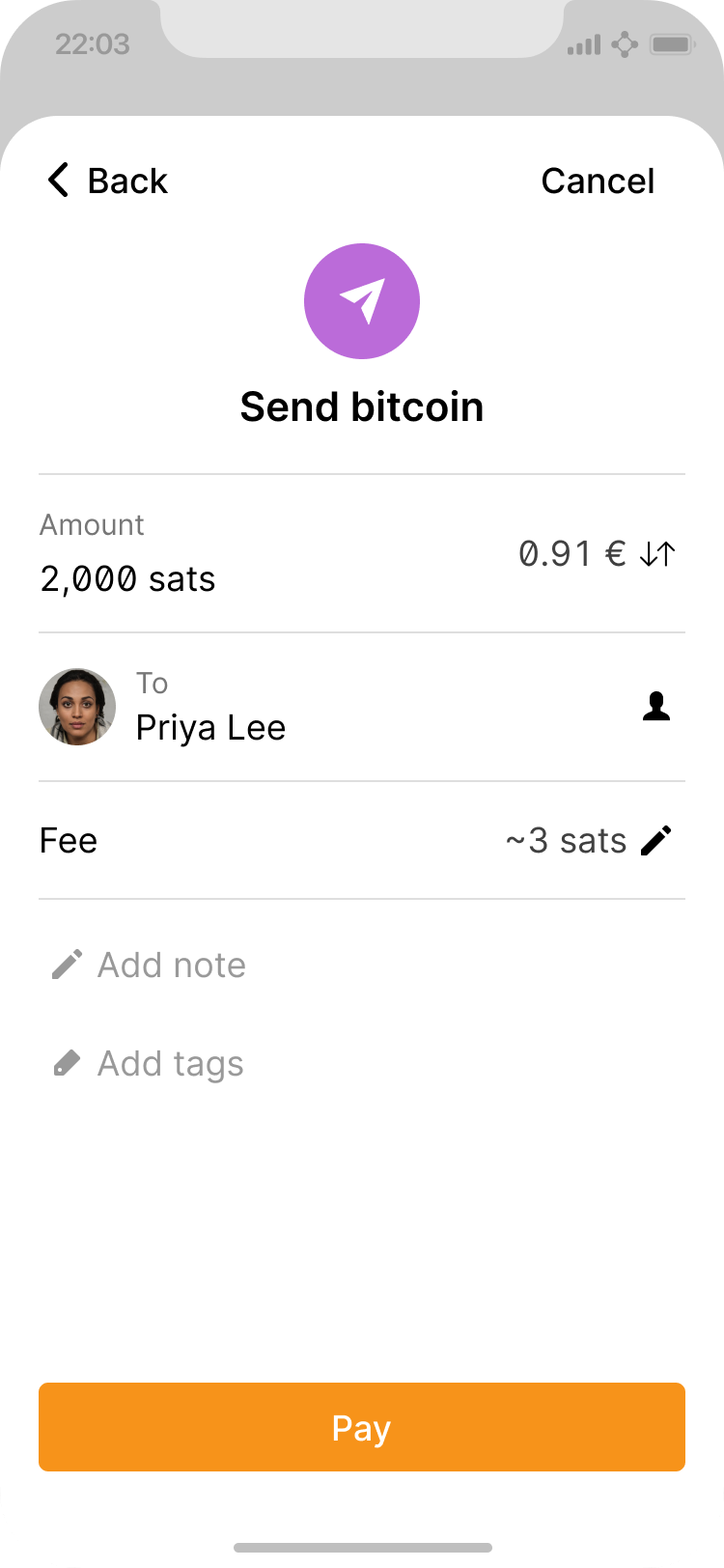
Task: Click the Add note pencil icon
Action: pyautogui.click(x=67, y=965)
